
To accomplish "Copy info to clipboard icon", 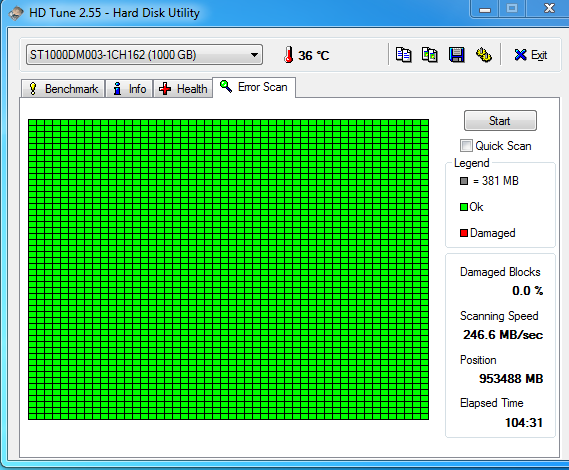I will click(403, 55).
